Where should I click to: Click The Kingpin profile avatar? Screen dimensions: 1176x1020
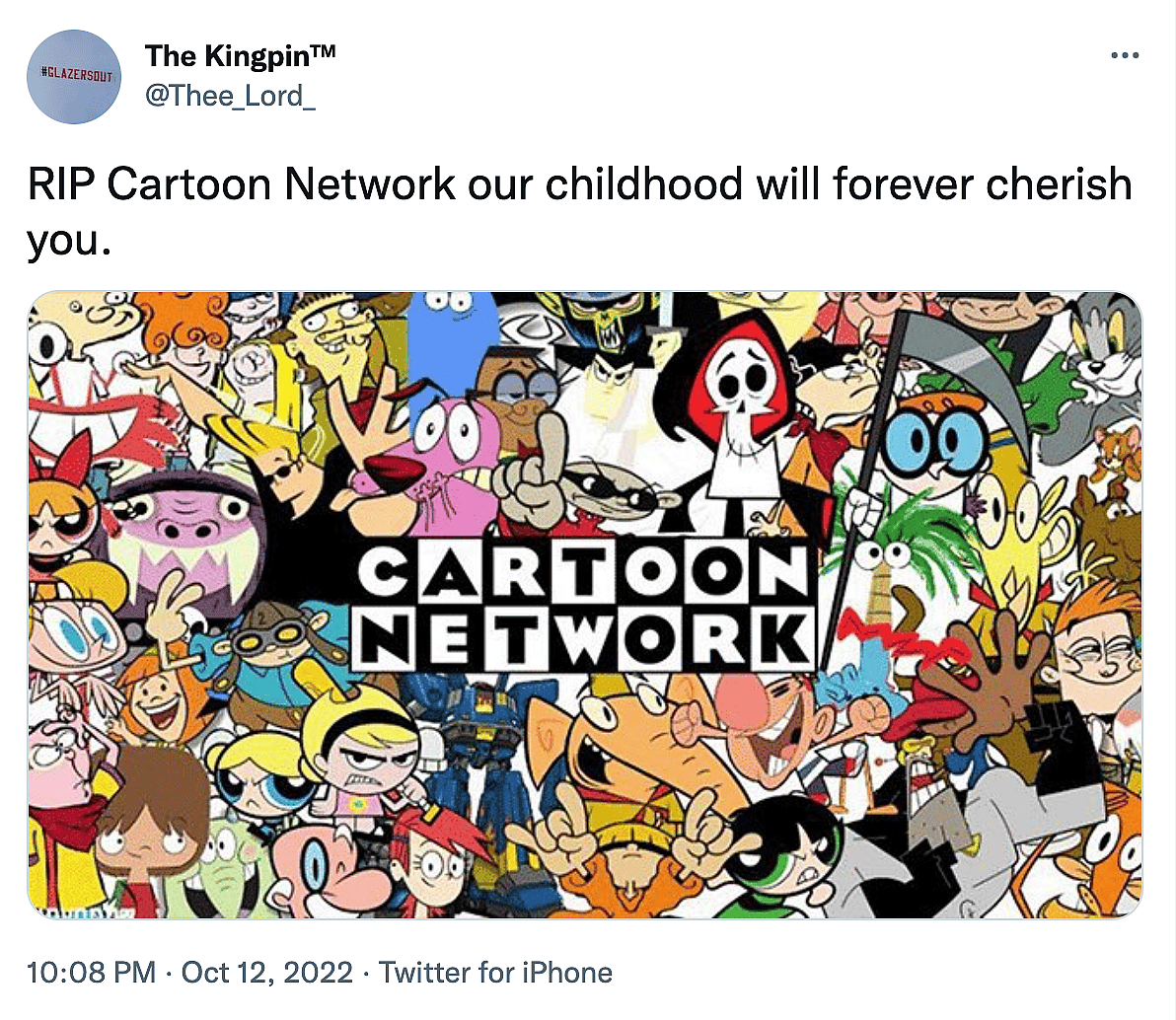(x=73, y=77)
